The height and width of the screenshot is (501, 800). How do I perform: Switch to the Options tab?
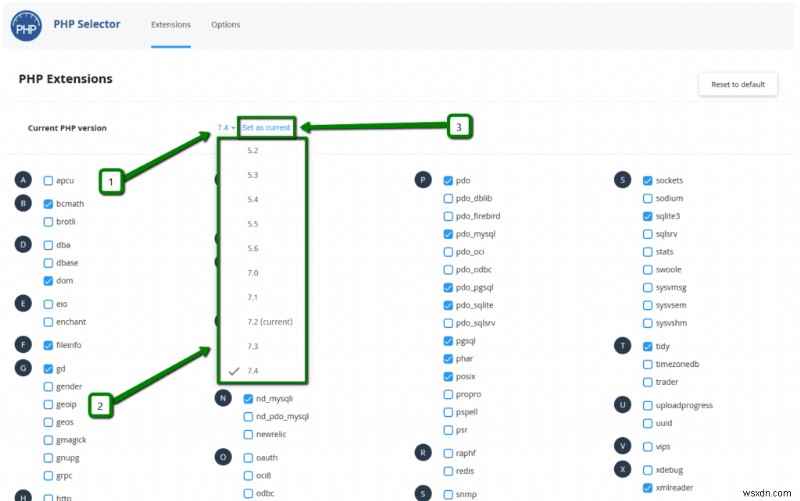226,24
